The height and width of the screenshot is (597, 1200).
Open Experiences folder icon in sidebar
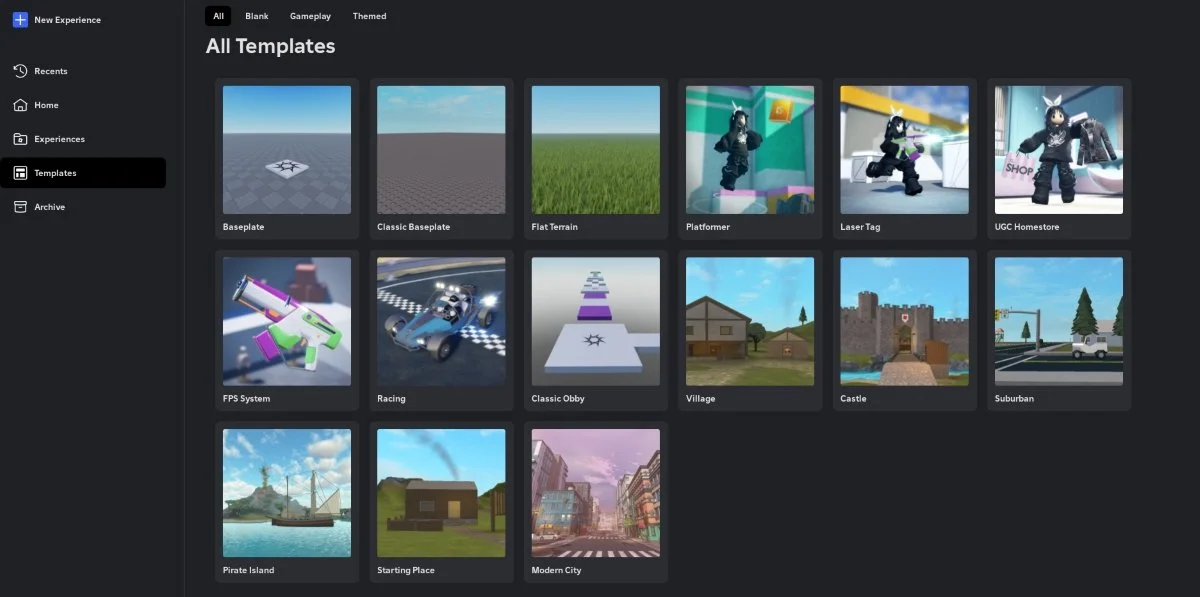[20, 139]
